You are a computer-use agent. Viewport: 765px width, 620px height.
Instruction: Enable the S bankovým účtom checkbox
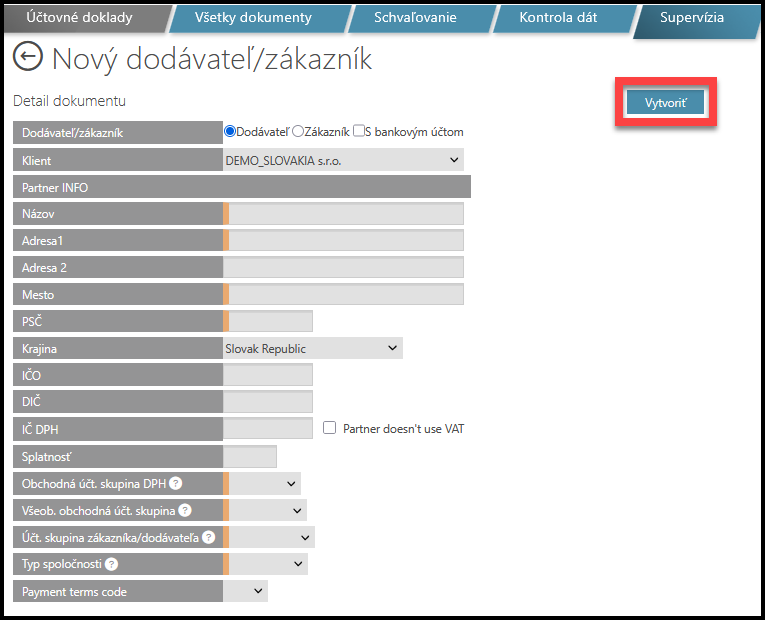[359, 131]
